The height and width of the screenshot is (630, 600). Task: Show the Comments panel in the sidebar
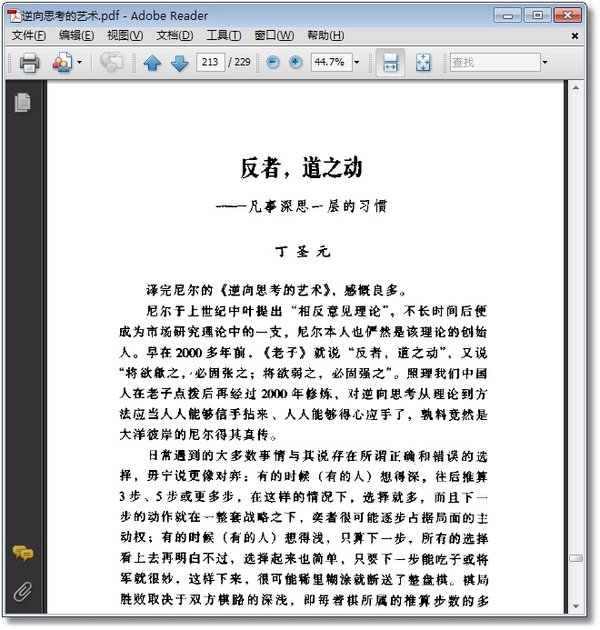[x=23, y=553]
